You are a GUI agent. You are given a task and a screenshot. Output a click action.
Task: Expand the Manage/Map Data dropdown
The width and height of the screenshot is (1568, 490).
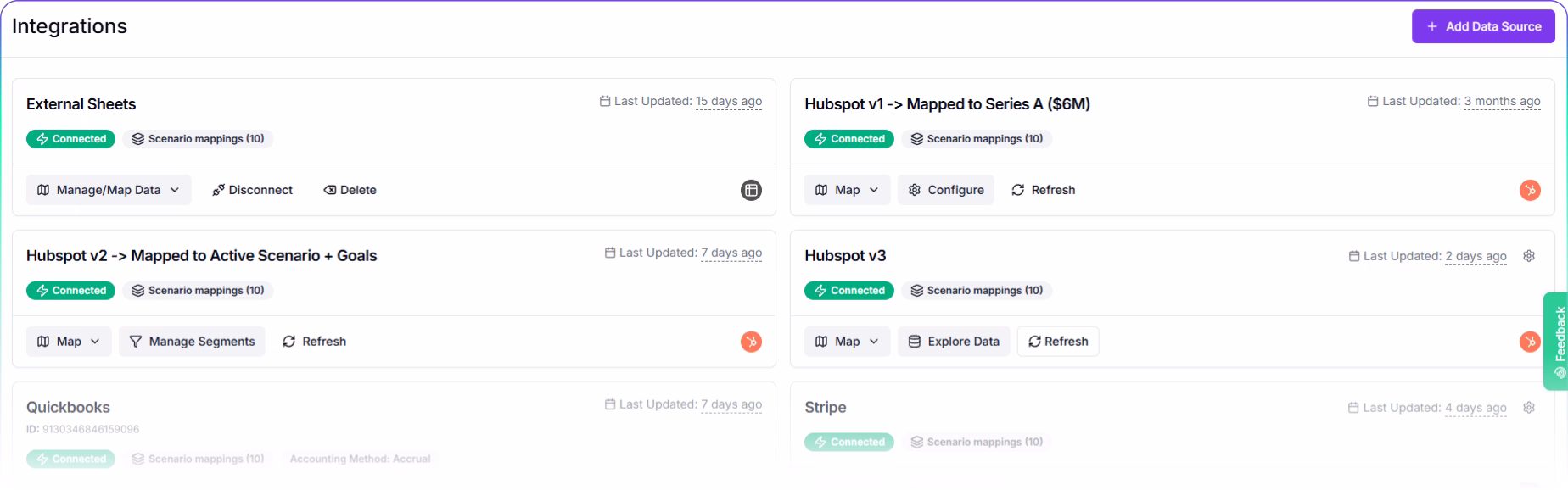click(x=109, y=190)
